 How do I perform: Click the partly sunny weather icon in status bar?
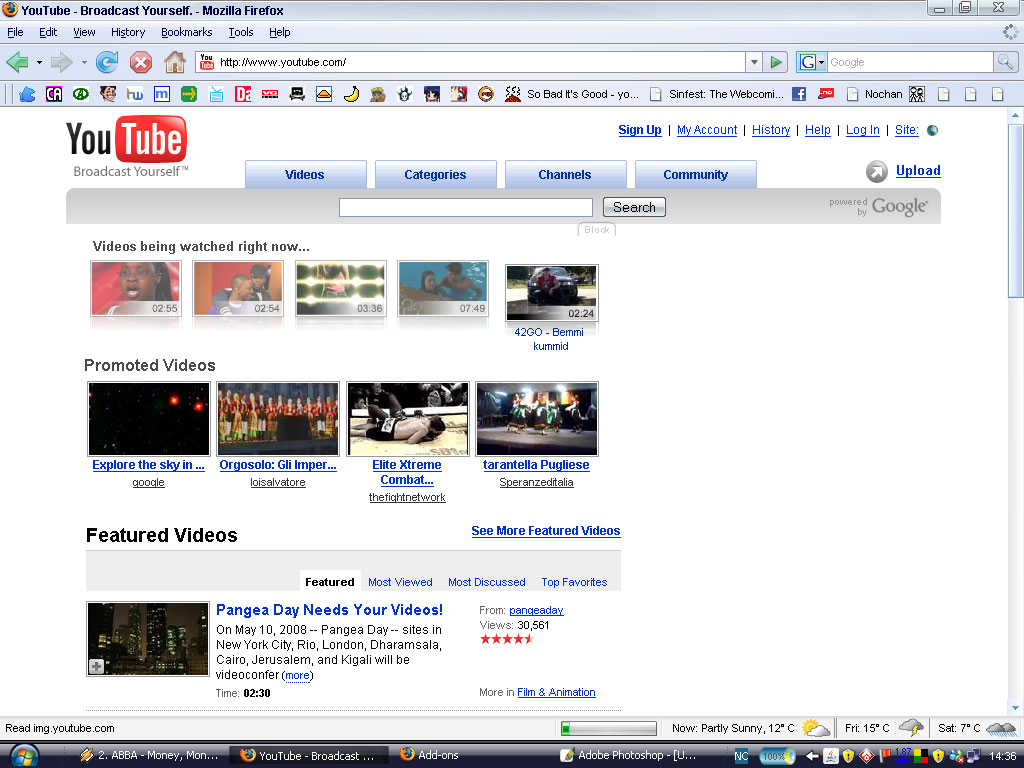pos(814,728)
